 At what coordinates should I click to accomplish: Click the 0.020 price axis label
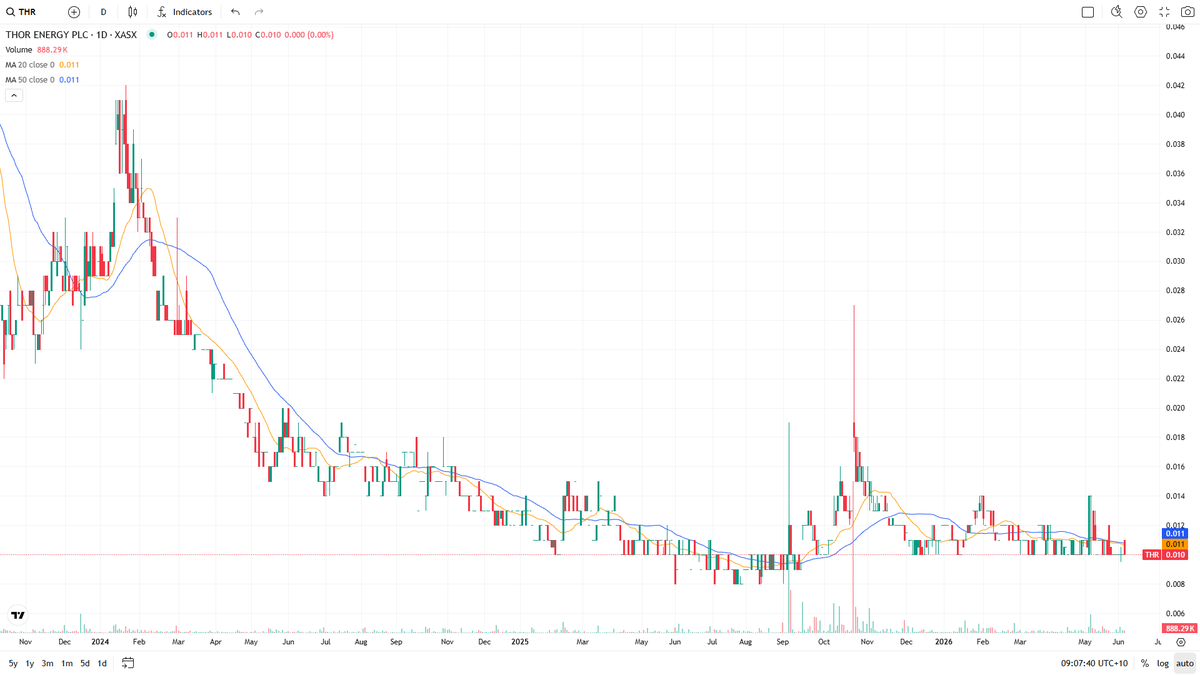(x=1176, y=408)
